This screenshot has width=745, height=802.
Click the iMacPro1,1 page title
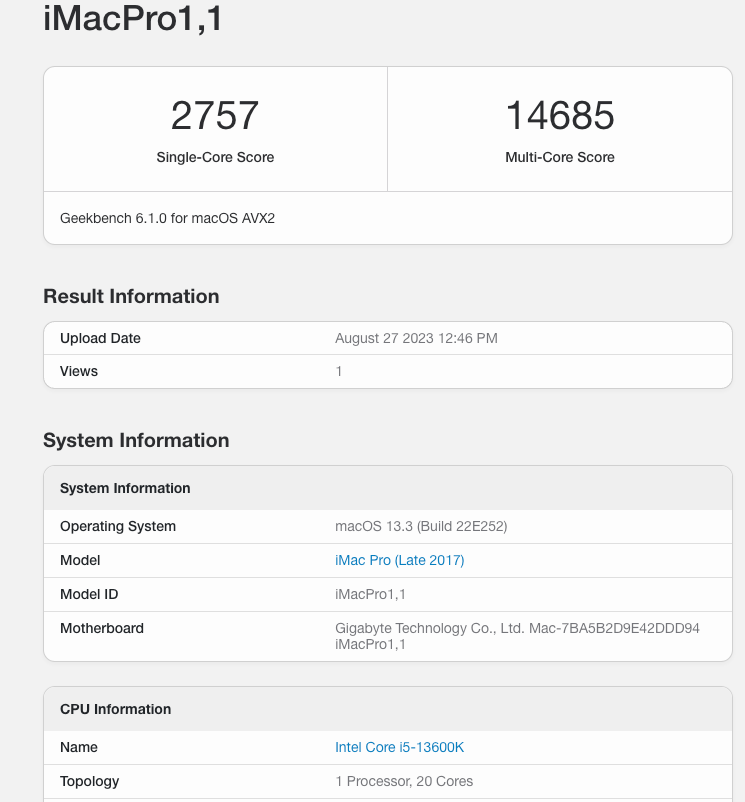133,18
